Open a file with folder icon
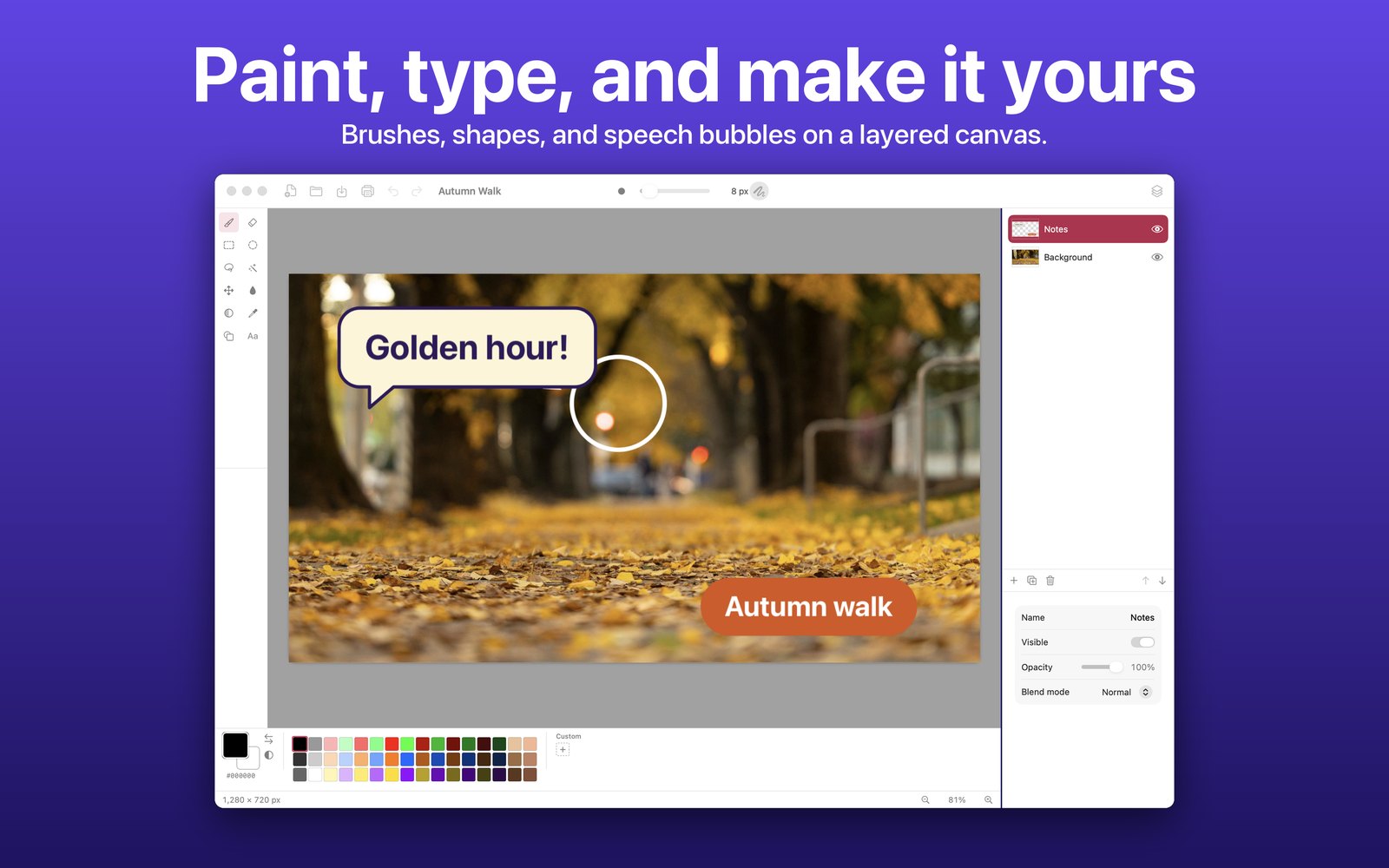This screenshot has height=868, width=1389. click(316, 191)
